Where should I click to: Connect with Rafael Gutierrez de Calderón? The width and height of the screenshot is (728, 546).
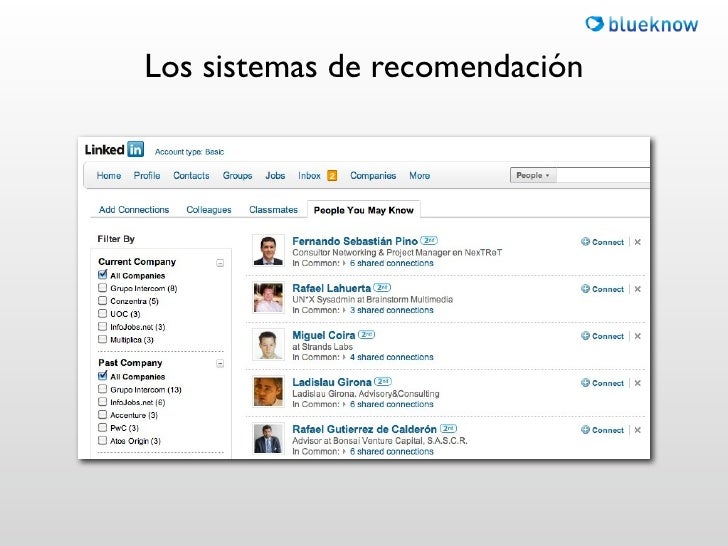click(x=602, y=430)
